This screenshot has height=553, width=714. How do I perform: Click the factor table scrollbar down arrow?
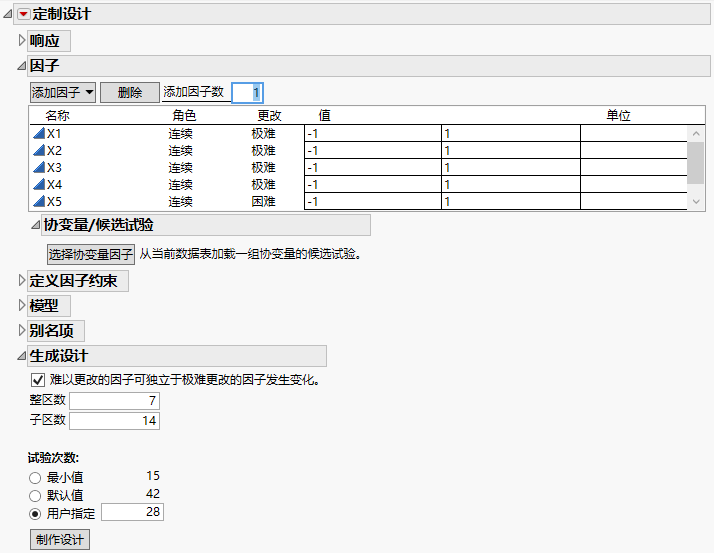[x=696, y=201]
